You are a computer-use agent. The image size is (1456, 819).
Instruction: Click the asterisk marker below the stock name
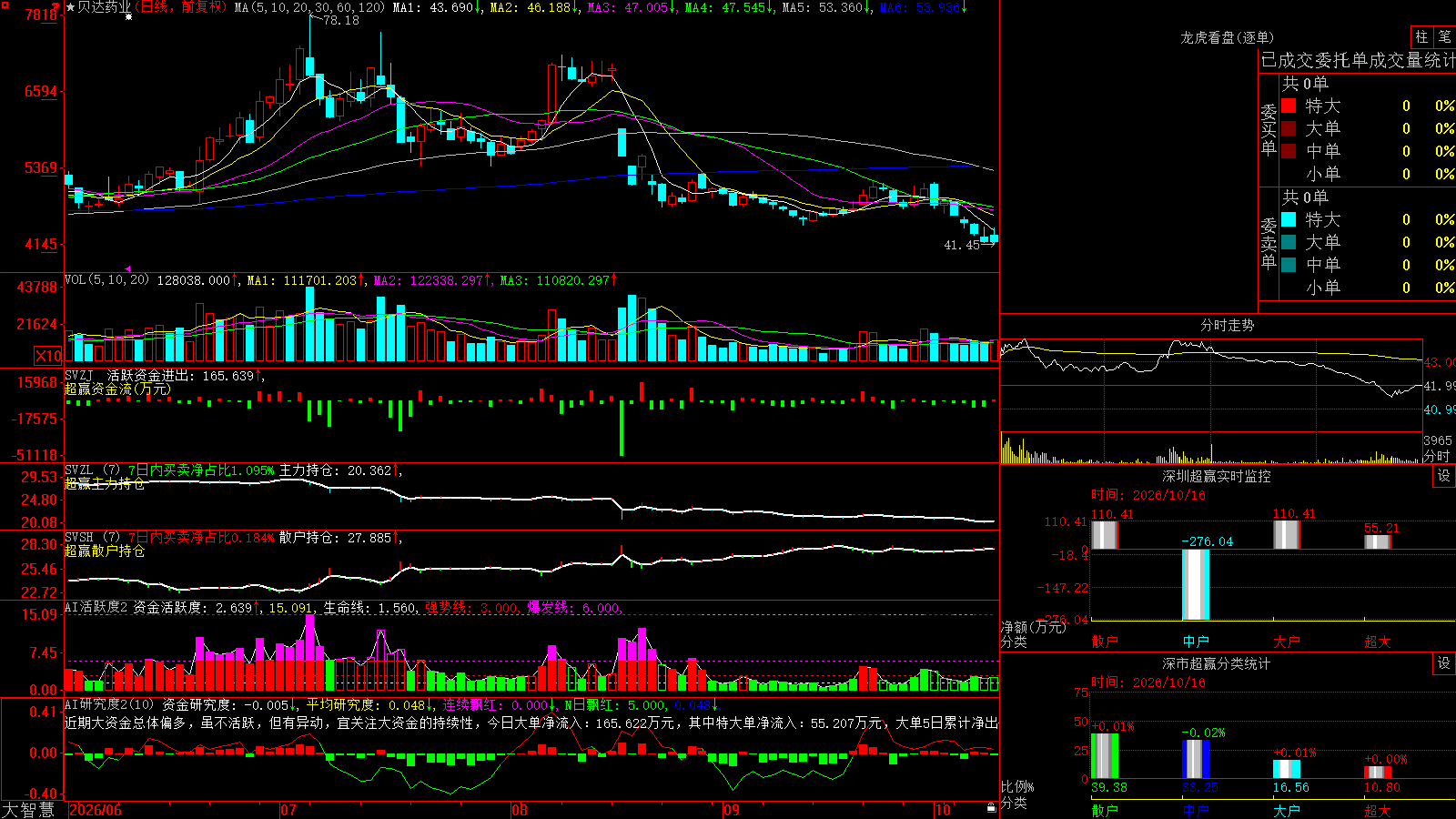128,17
